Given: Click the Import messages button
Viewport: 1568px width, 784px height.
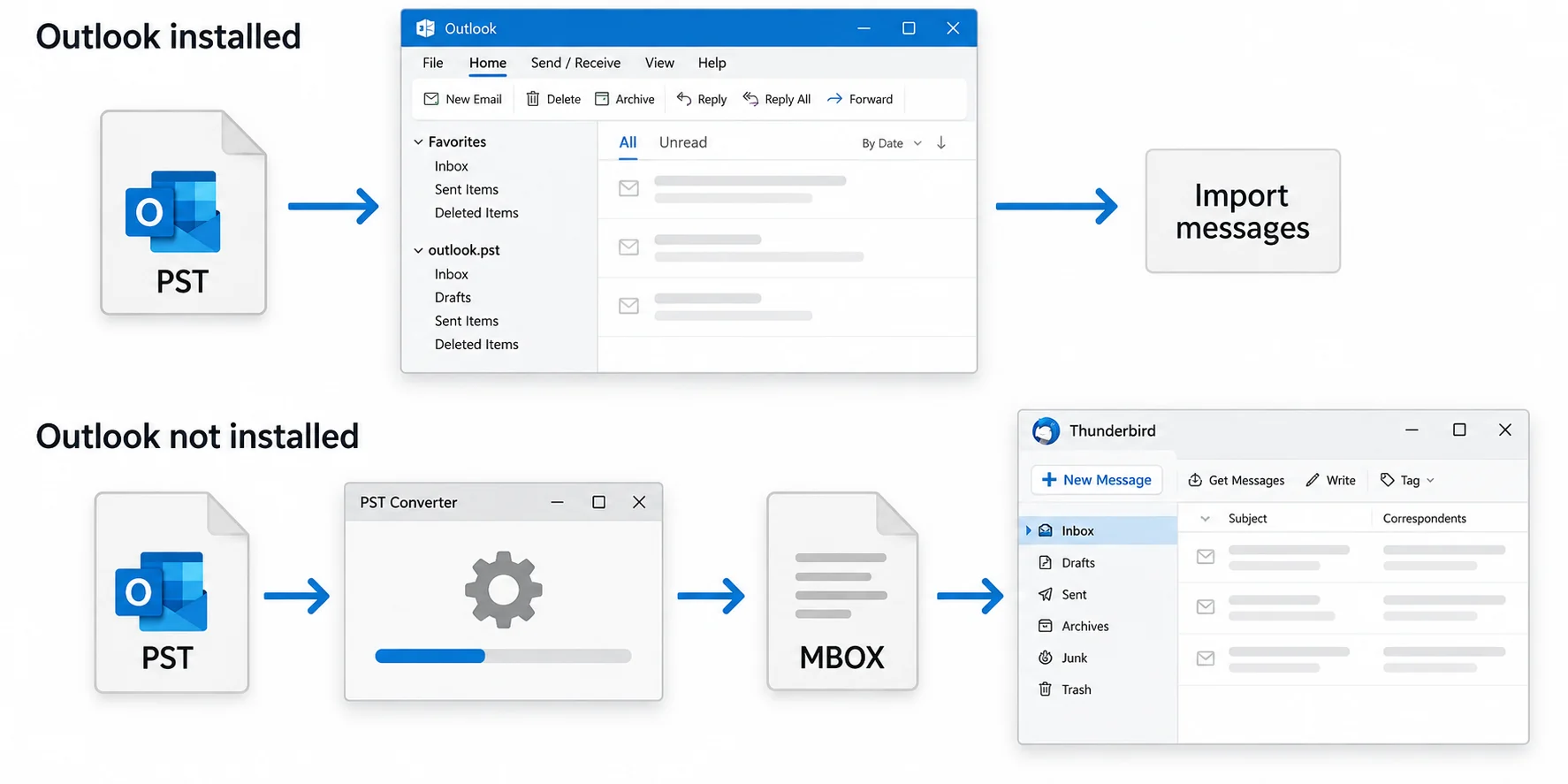Looking at the screenshot, I should (x=1243, y=211).
